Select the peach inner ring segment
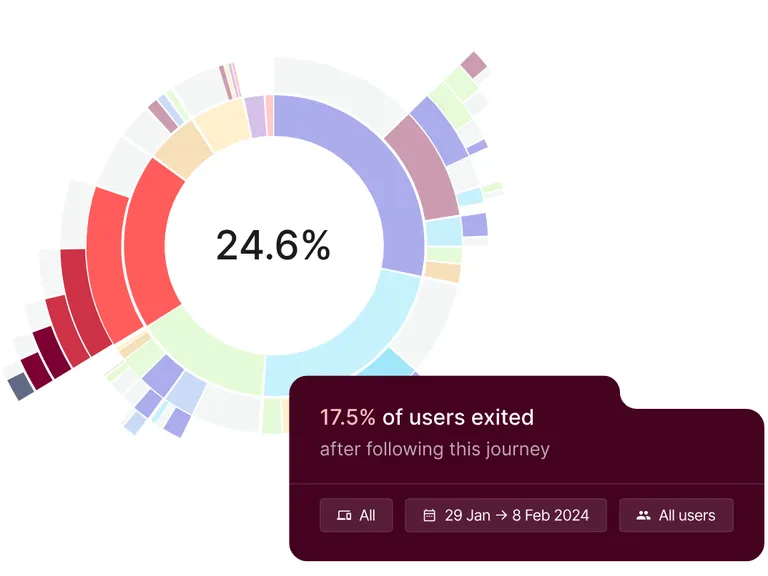Screen dimensions: 768x576 [x=184, y=149]
